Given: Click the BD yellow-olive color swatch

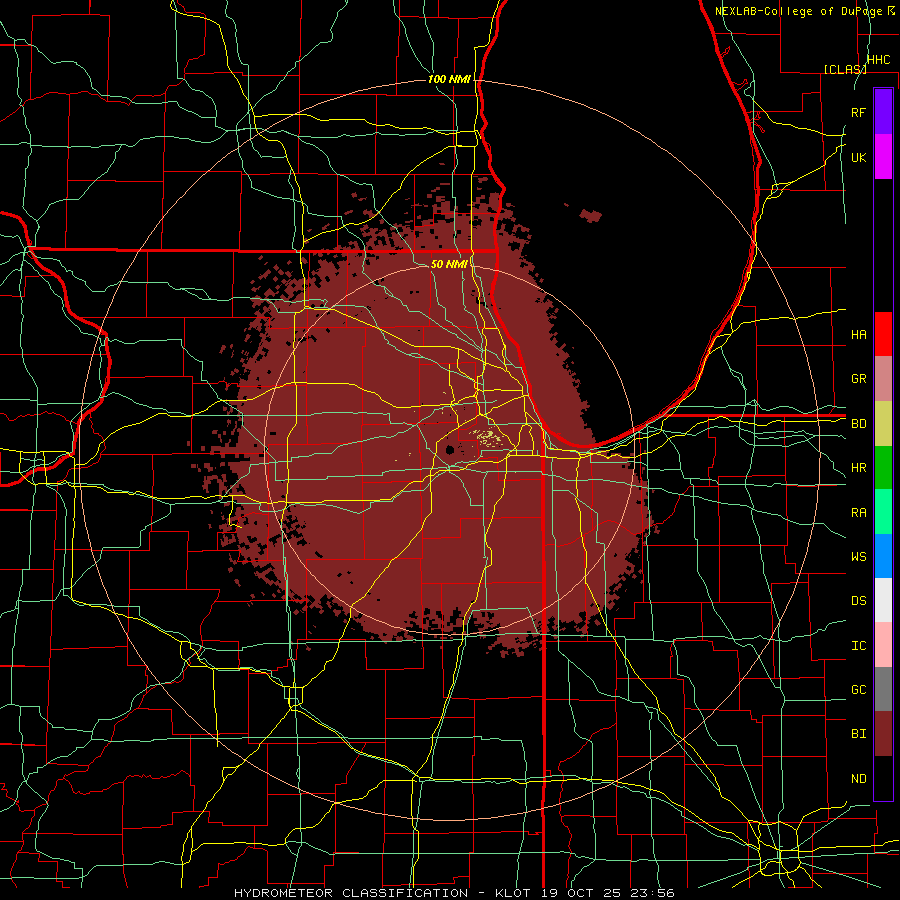Looking at the screenshot, I should click(883, 423).
